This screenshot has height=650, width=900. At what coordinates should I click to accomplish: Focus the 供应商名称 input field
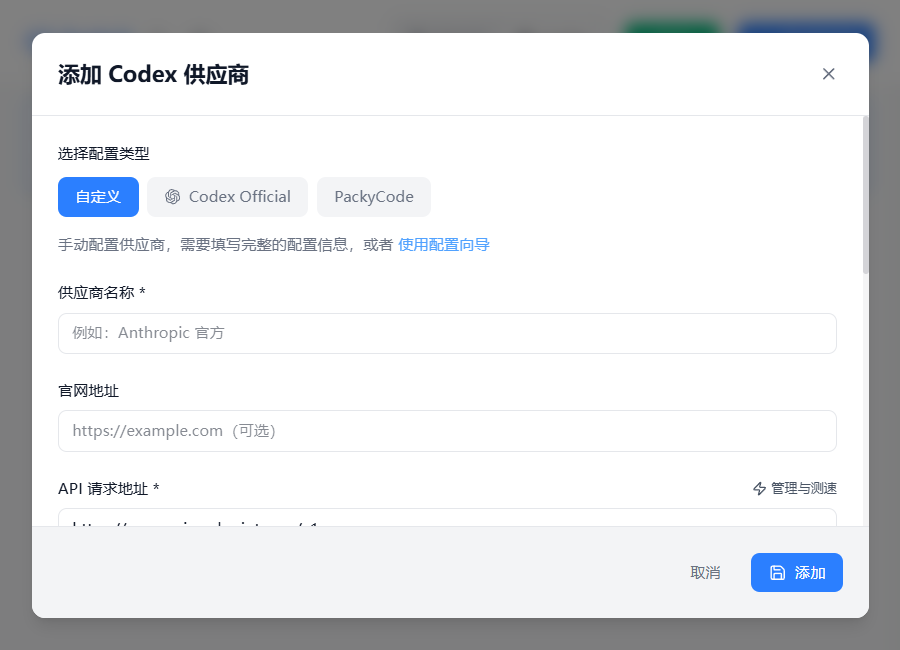(x=447, y=333)
